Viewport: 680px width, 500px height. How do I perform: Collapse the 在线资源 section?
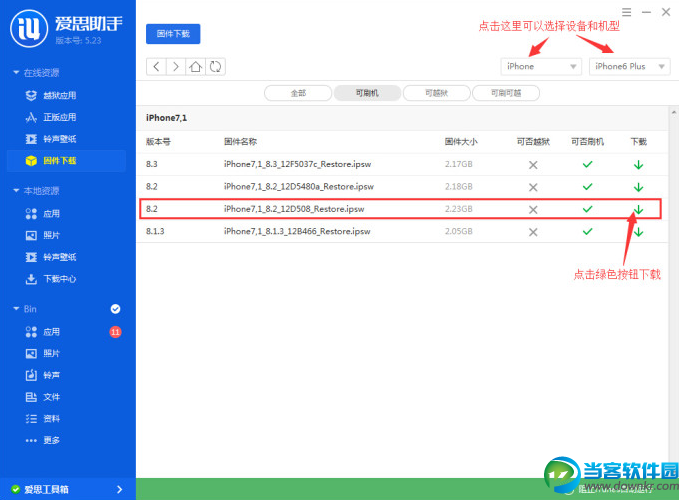pyautogui.click(x=15, y=74)
